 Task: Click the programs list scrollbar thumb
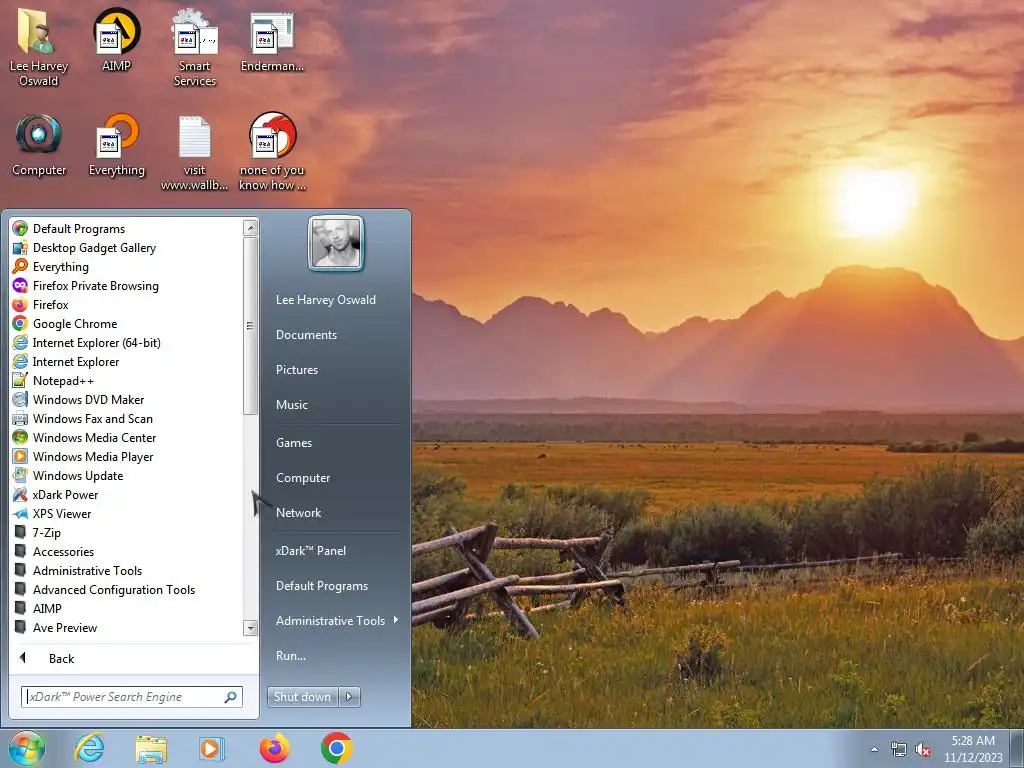[x=250, y=325]
